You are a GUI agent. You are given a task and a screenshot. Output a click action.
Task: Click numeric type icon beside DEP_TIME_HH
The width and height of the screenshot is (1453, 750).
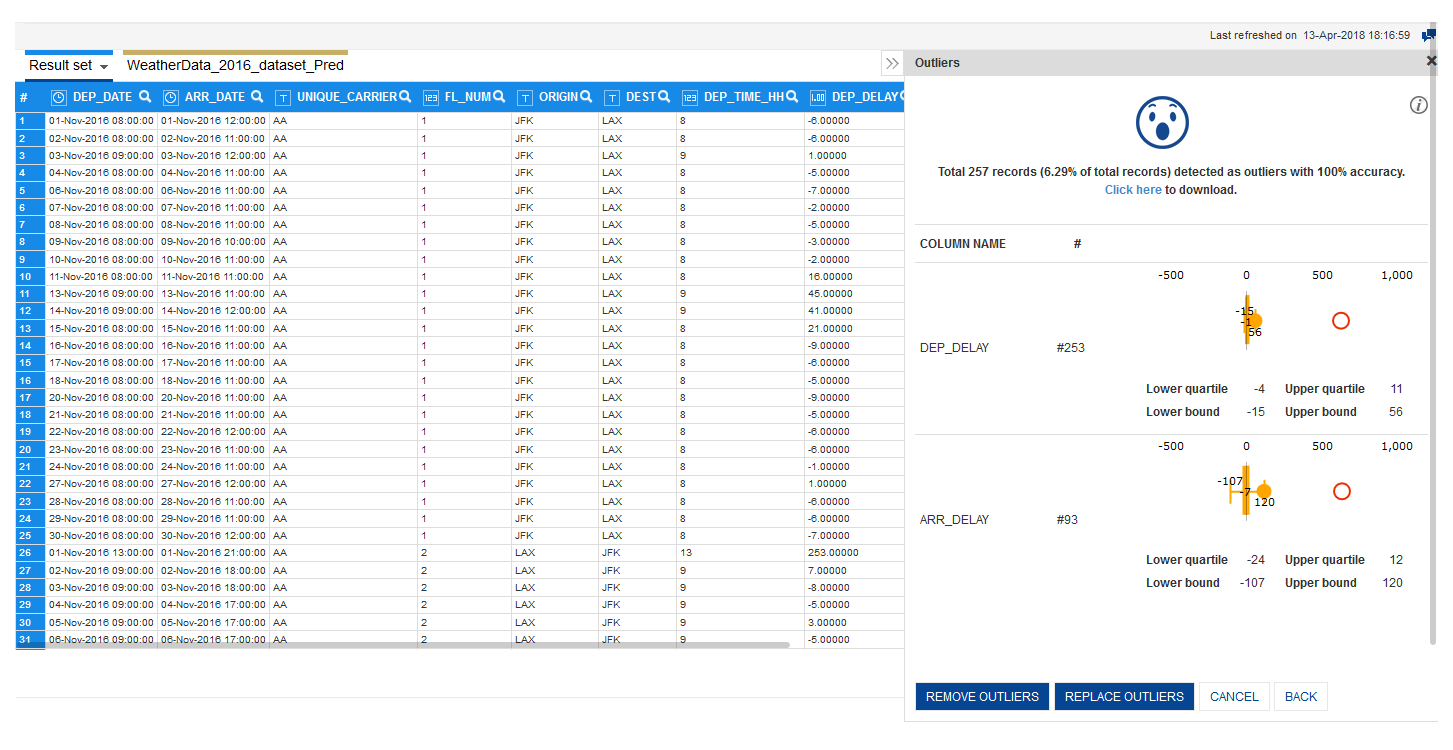click(690, 98)
